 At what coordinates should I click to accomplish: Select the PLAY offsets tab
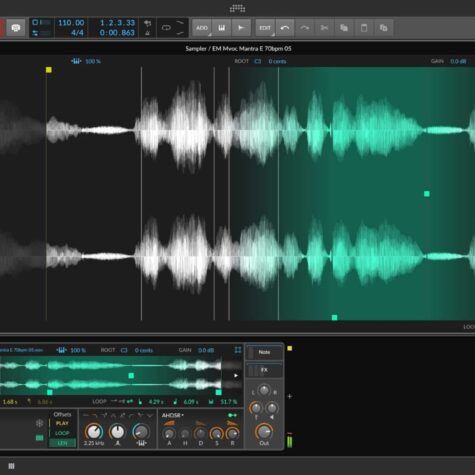click(62, 423)
